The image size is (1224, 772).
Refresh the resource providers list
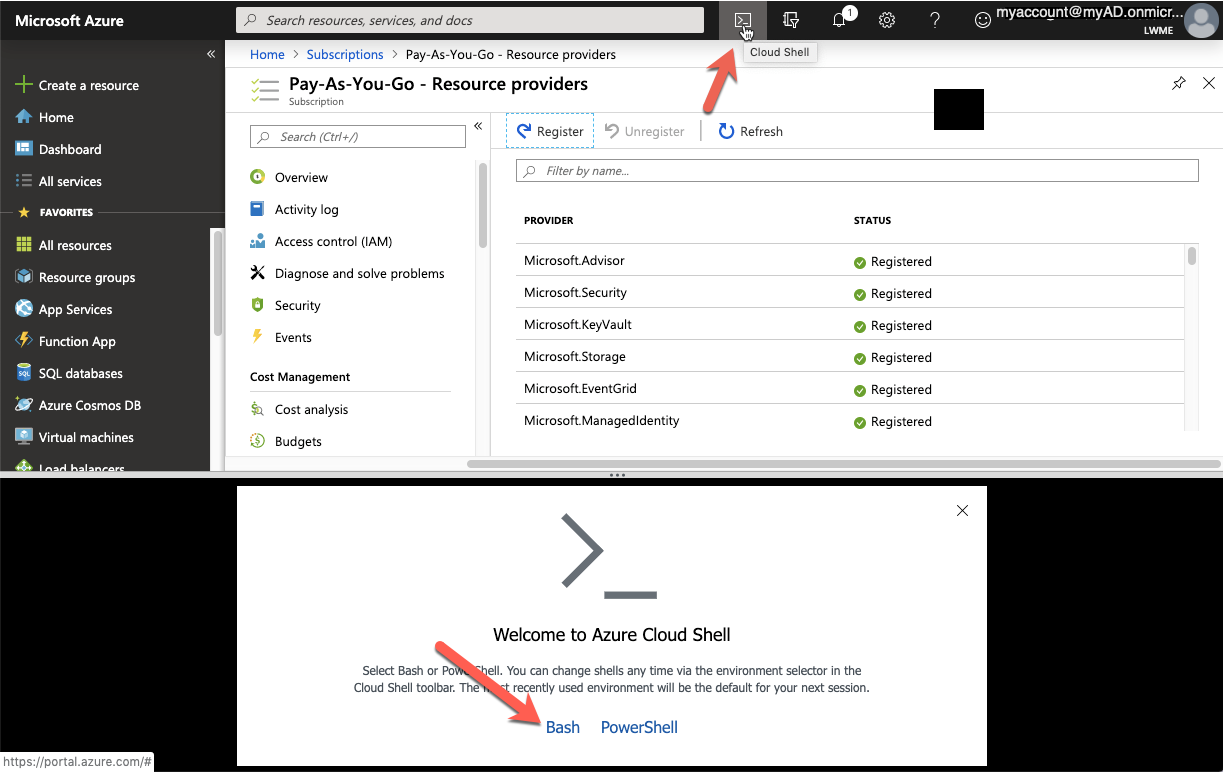(x=750, y=131)
